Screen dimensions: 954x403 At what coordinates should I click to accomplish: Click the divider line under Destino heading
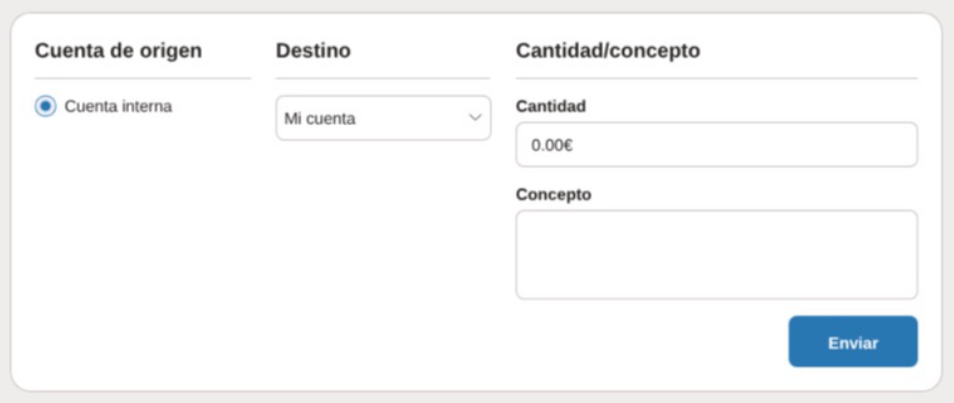tap(383, 78)
